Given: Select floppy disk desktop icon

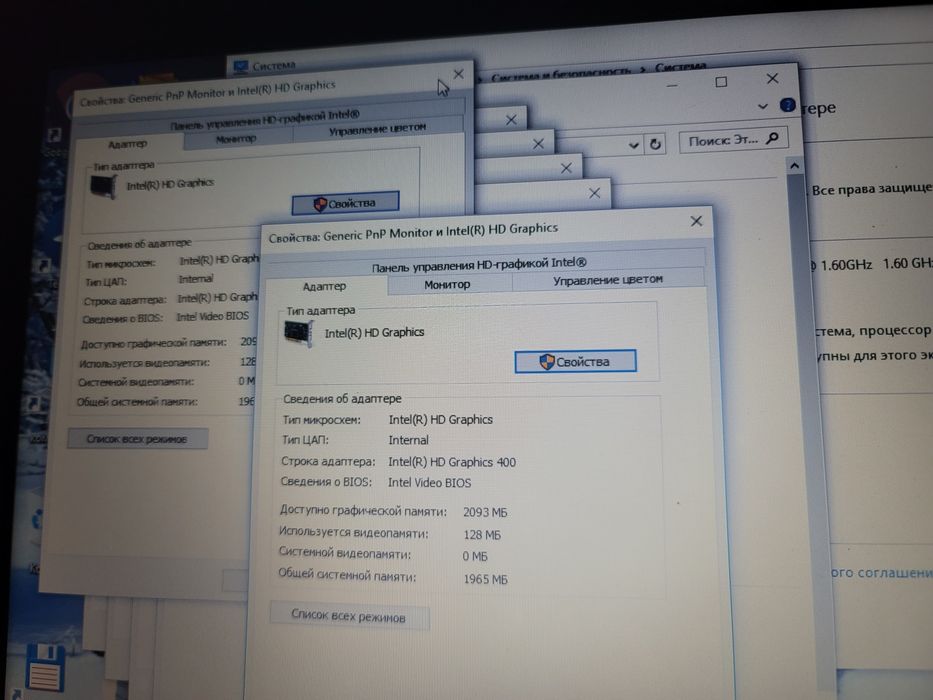Looking at the screenshot, I should point(45,666).
